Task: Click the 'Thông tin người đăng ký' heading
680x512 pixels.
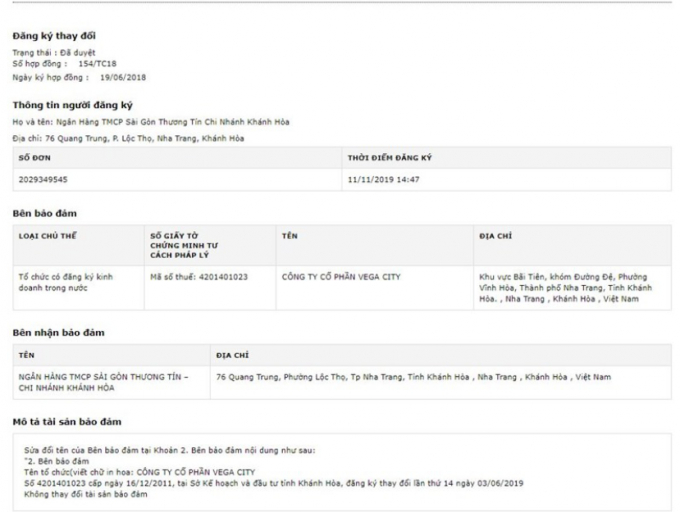Action: (72, 105)
